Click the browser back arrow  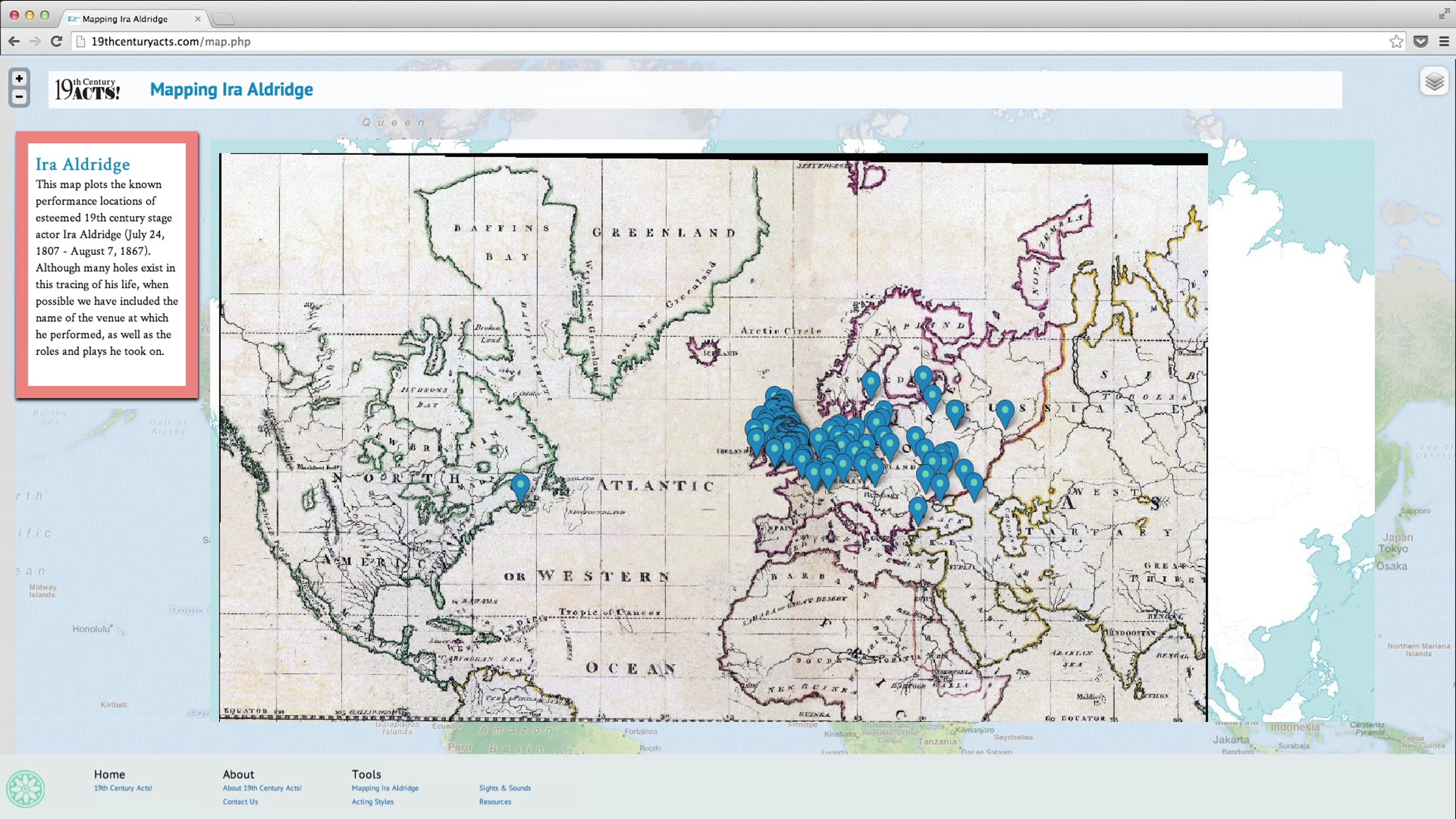(14, 41)
